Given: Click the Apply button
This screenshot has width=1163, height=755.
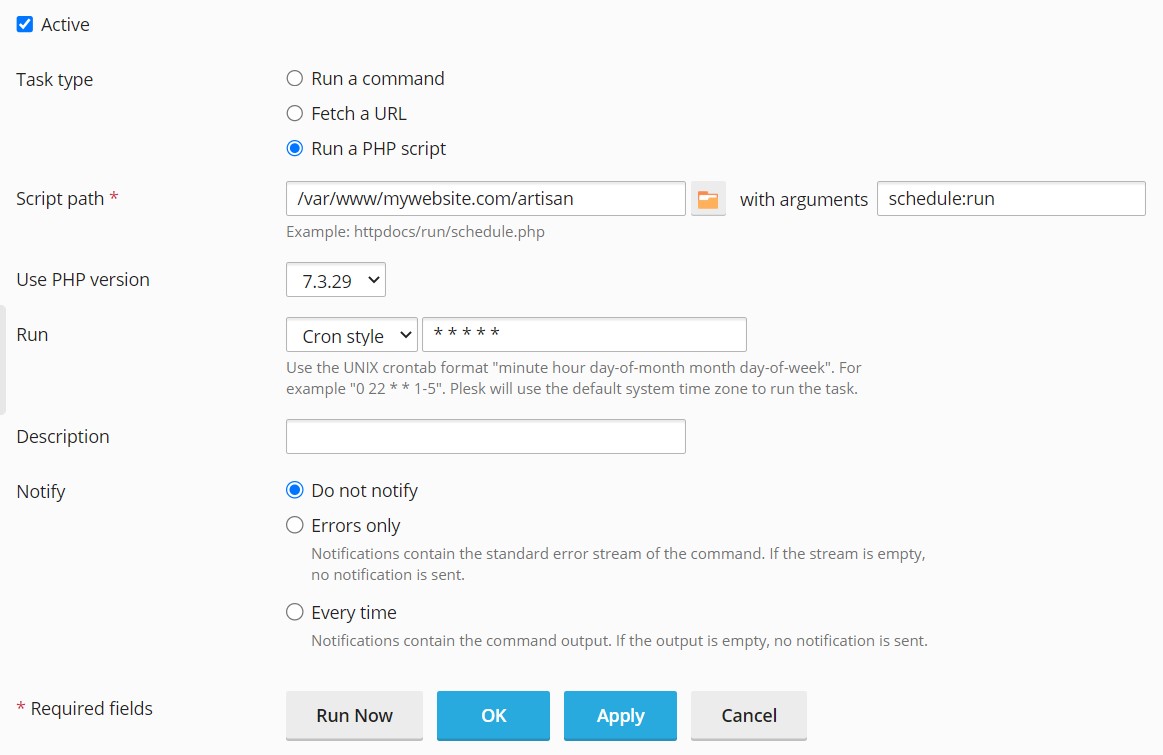Looking at the screenshot, I should point(620,716).
